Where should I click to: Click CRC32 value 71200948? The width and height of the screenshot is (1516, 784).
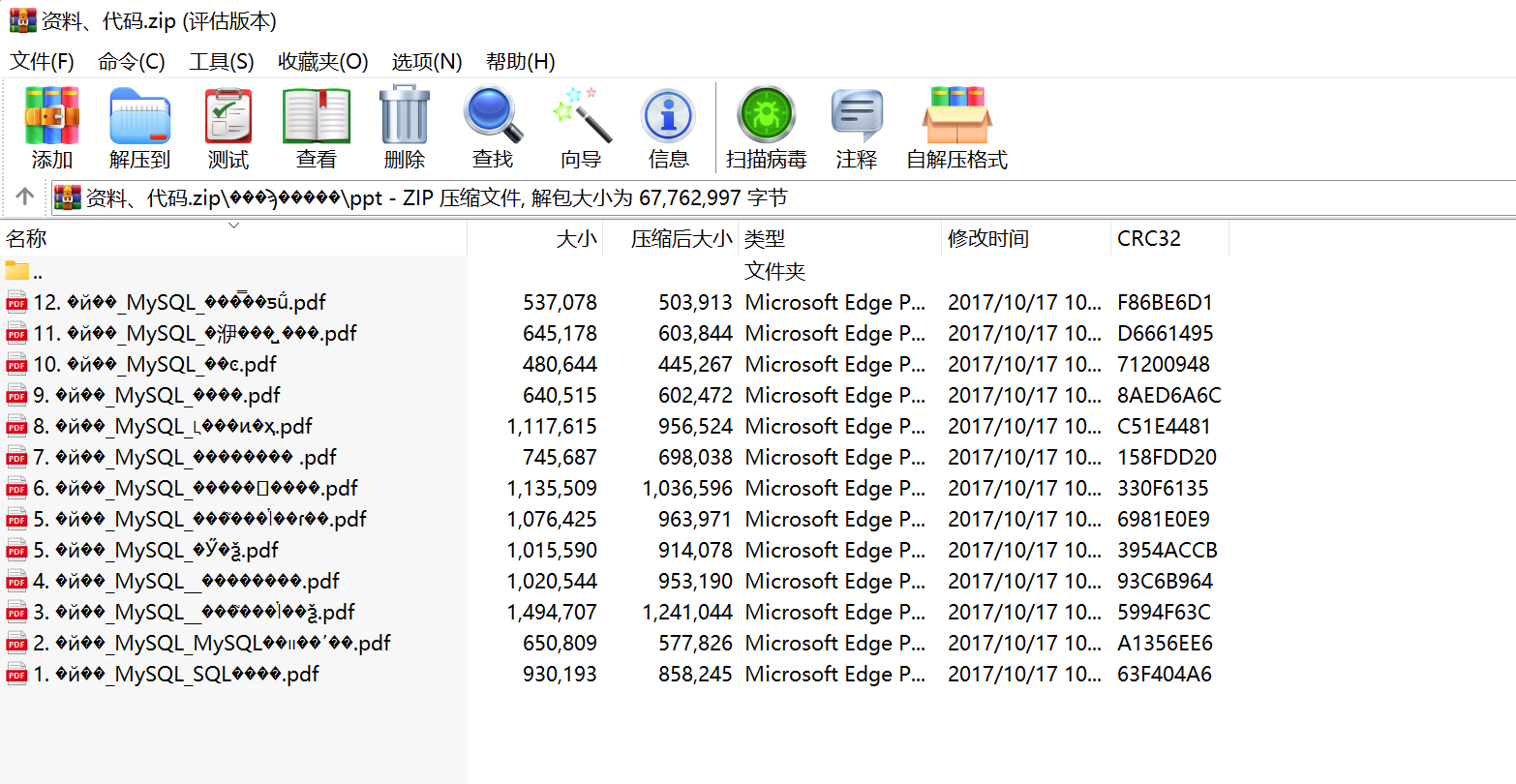(x=1164, y=364)
